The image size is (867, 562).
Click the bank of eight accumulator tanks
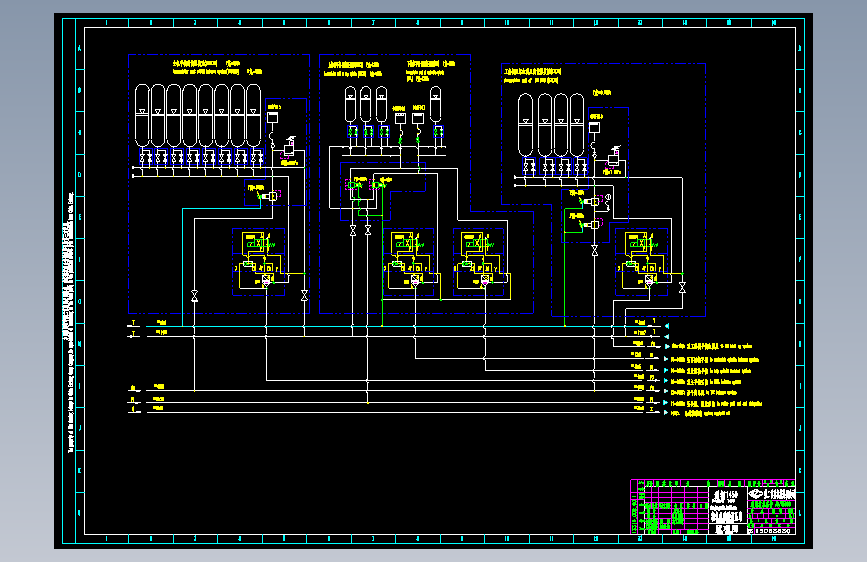pyautogui.click(x=198, y=116)
